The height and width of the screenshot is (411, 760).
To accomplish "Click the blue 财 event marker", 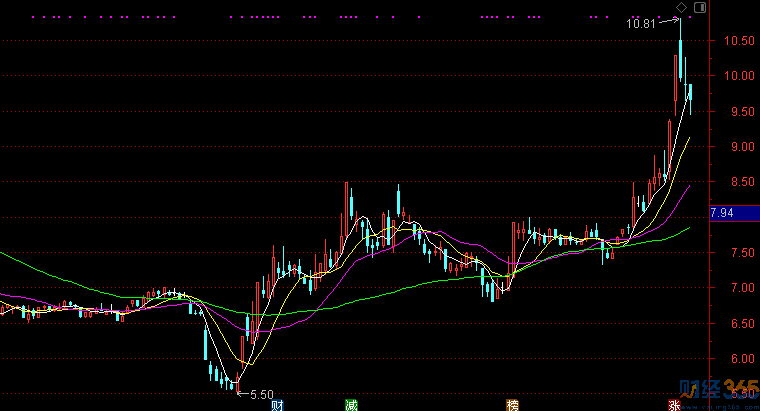I will coord(276,405).
